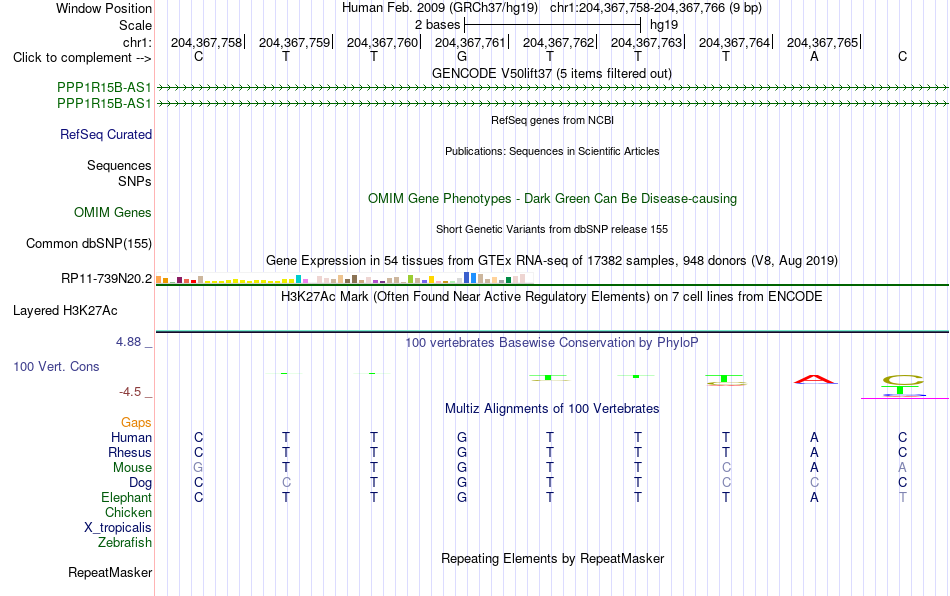Screen dimensions: 950x596
Task: Click the faded G in the Mouse row
Action: [x=198, y=468]
